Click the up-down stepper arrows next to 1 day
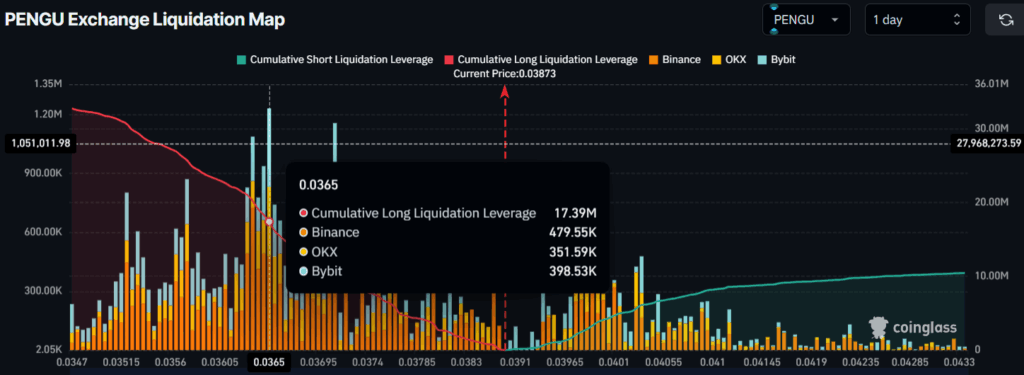The width and height of the screenshot is (1024, 375). [x=957, y=20]
